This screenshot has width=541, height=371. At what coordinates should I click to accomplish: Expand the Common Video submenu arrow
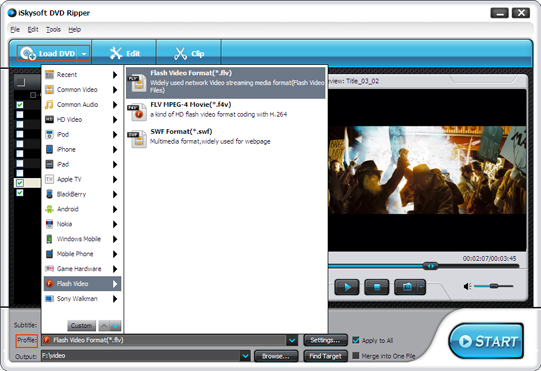click(115, 90)
